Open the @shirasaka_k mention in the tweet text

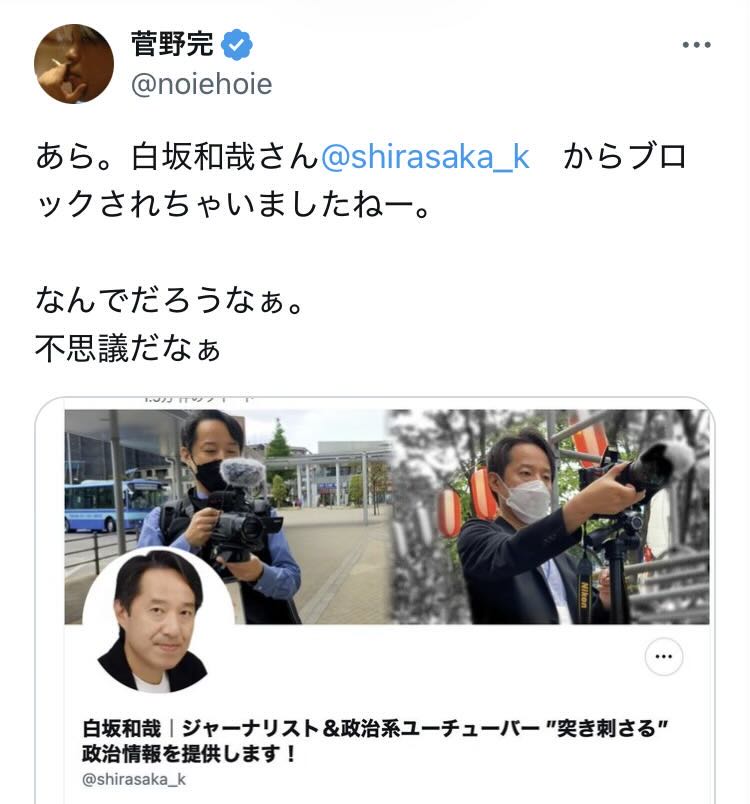(x=425, y=157)
